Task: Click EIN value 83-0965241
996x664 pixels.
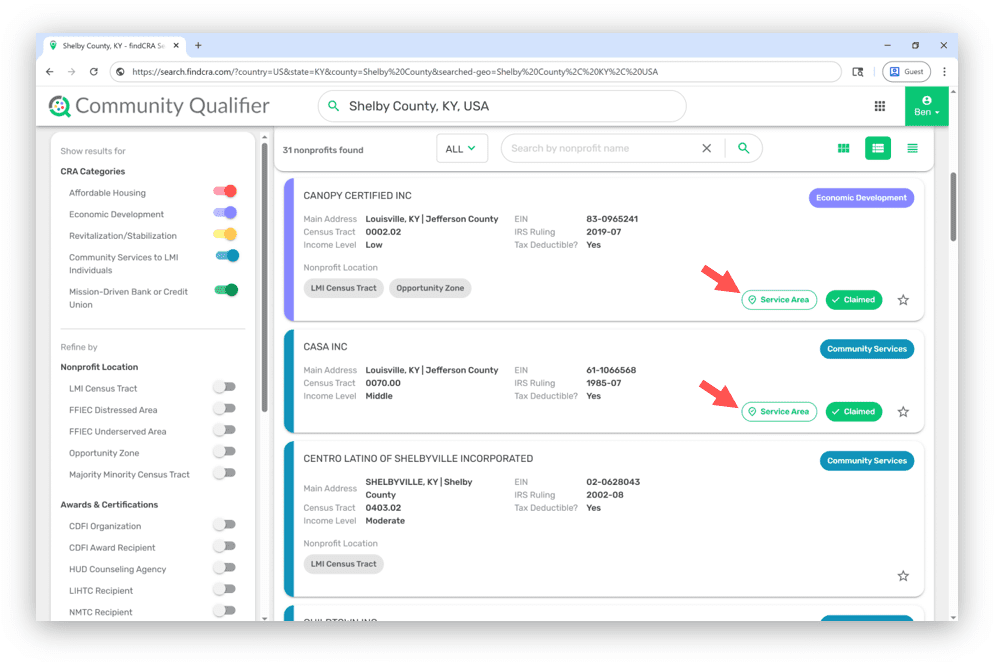Action: [612, 219]
